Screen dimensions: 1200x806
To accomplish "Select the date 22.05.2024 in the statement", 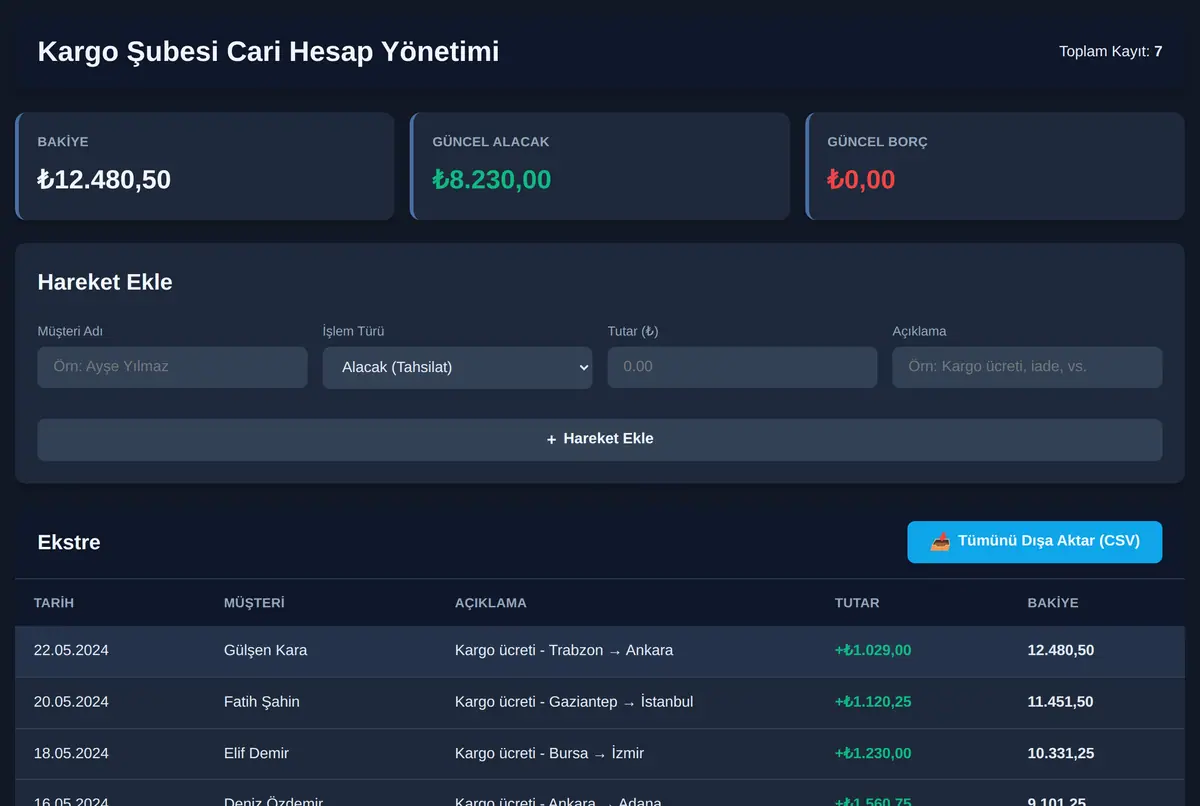I will tap(71, 650).
